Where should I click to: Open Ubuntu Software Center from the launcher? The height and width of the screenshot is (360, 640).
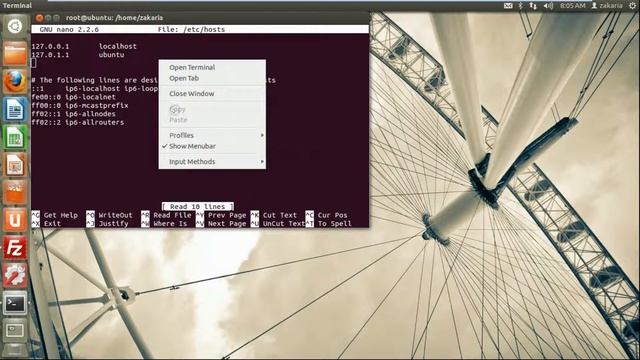click(15, 192)
